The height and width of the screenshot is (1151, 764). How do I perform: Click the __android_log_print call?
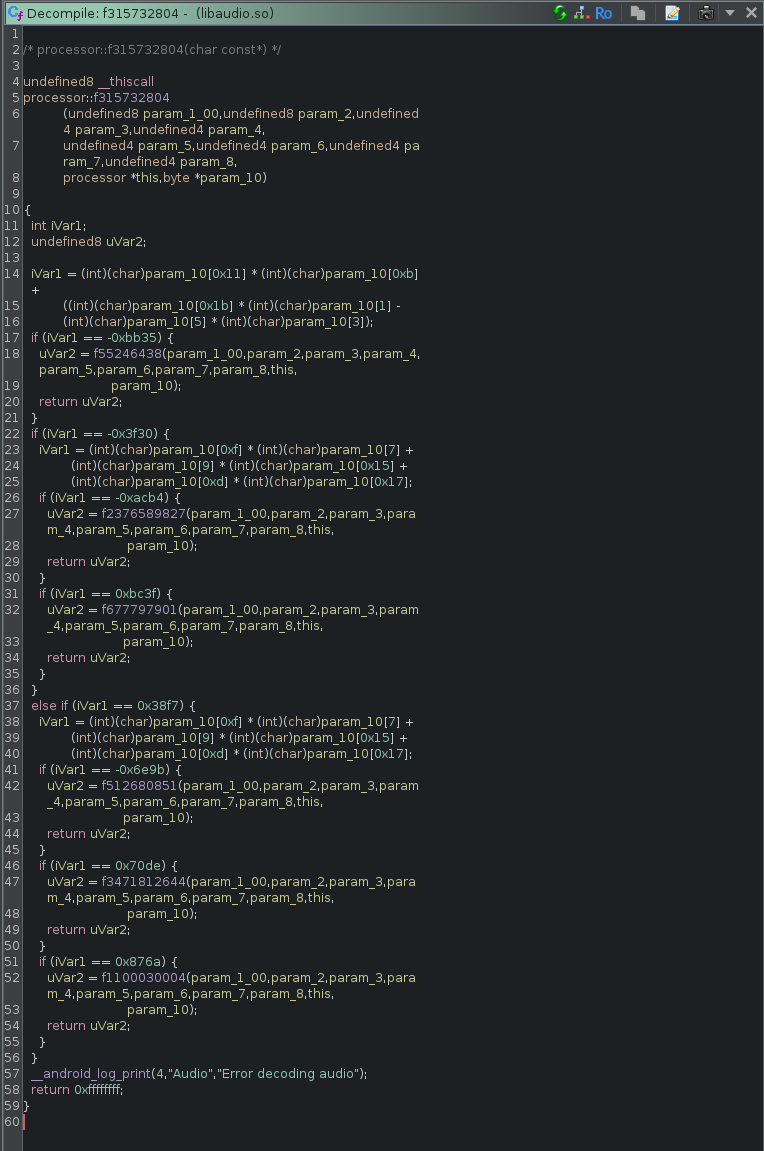click(91, 1074)
